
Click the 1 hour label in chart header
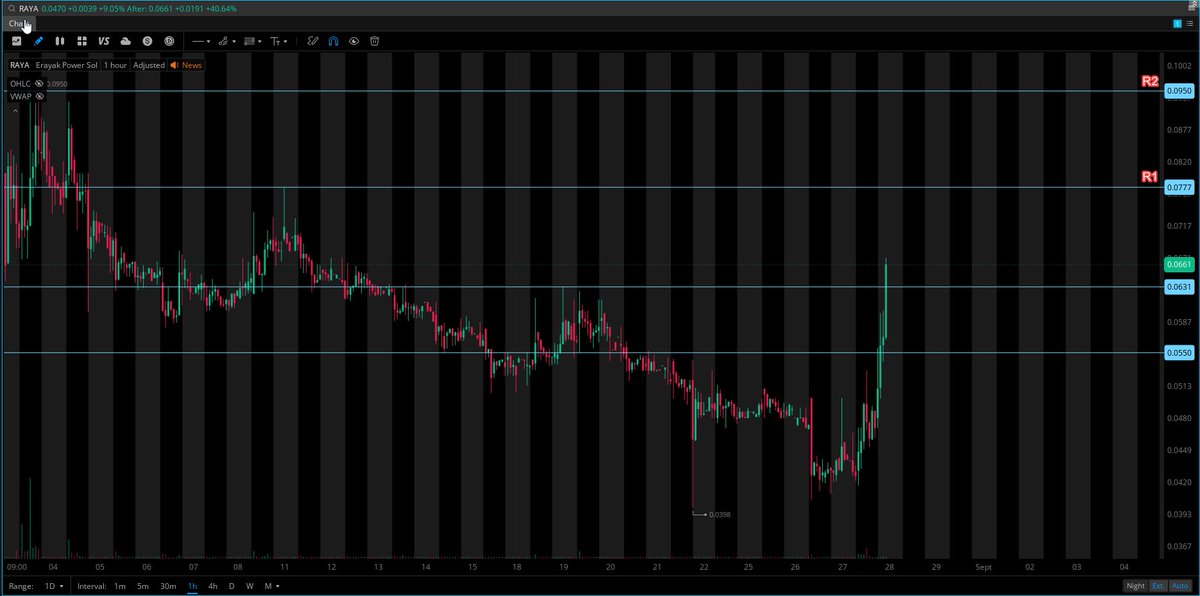tap(116, 65)
